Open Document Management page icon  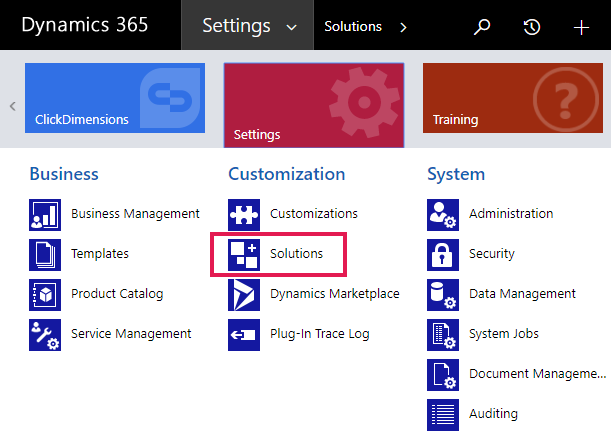click(443, 375)
